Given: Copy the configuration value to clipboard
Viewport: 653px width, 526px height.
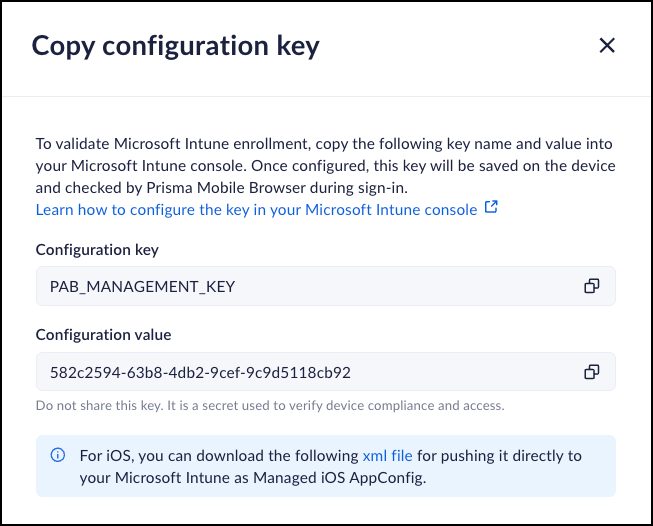Looking at the screenshot, I should [x=591, y=372].
